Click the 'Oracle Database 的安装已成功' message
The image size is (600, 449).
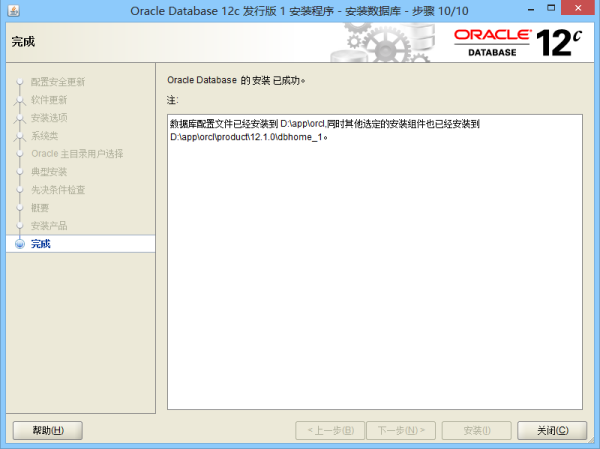point(236,80)
